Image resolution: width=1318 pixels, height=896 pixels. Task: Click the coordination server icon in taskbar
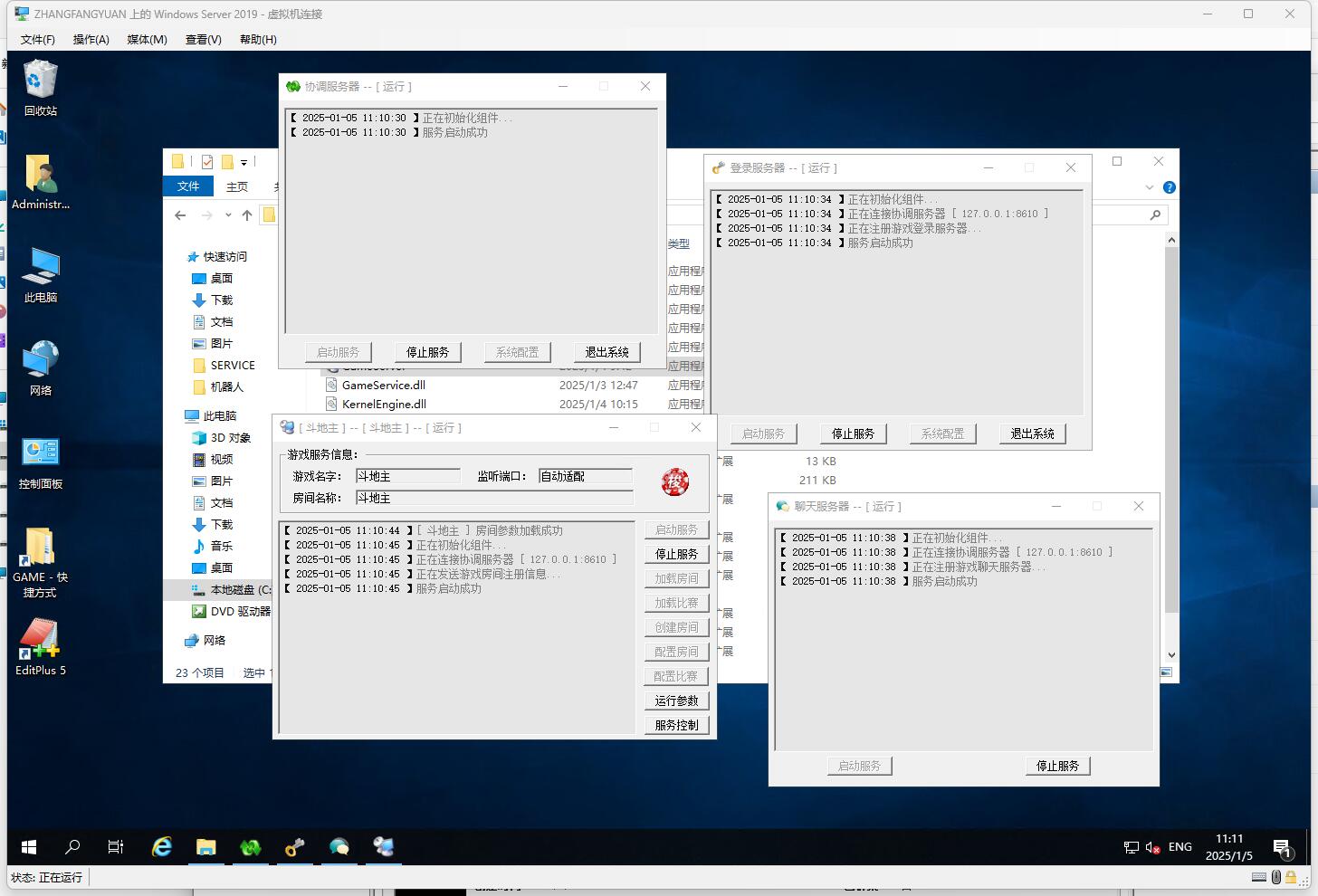(250, 847)
